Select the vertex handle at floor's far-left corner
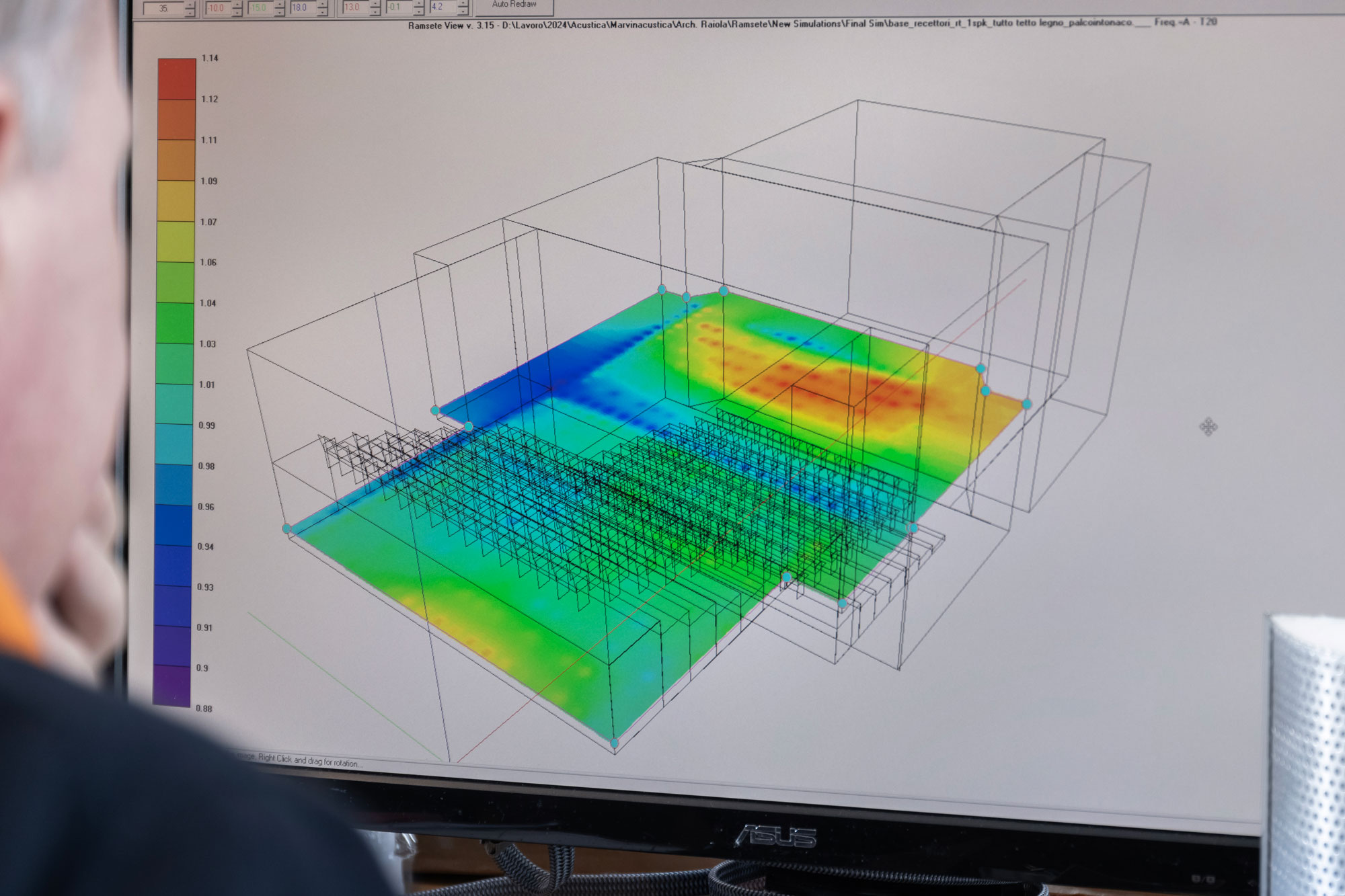The height and width of the screenshot is (896, 1345). click(x=287, y=529)
